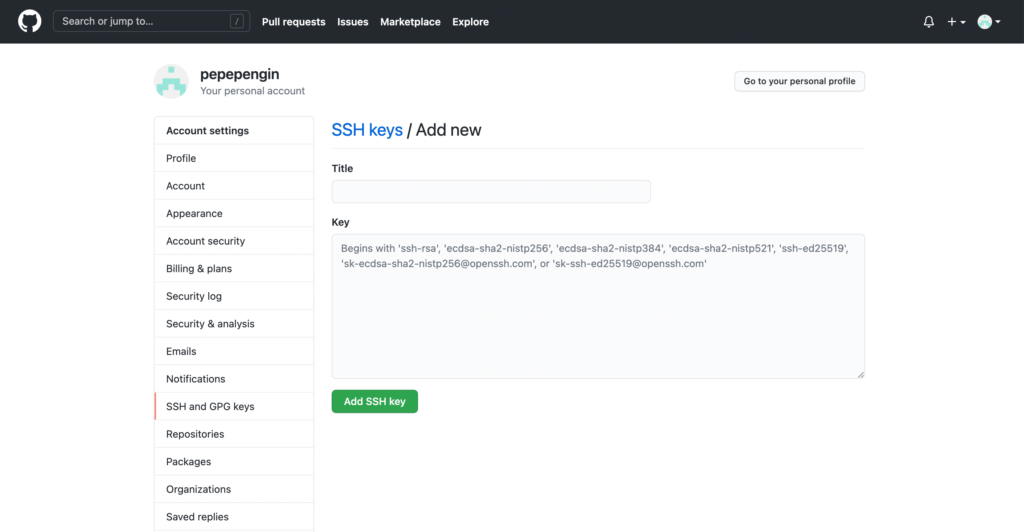Open Emails in the sidebar
The image size is (1024, 532).
[x=234, y=351]
